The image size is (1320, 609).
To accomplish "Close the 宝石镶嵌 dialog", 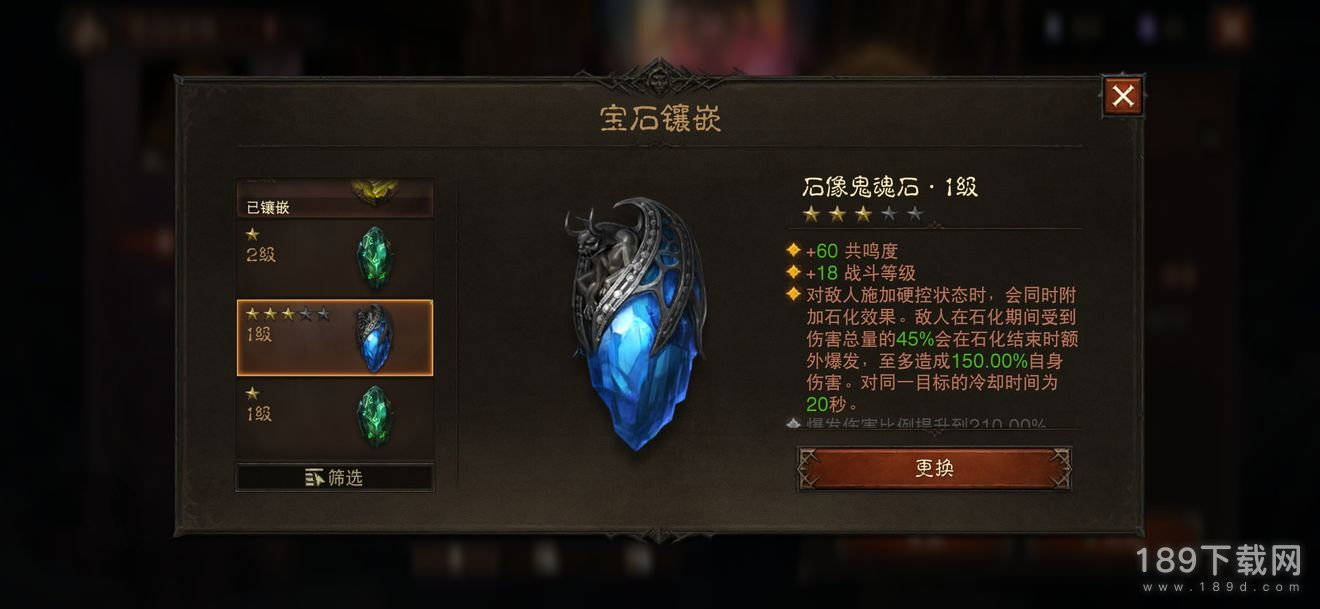I will click(1123, 96).
